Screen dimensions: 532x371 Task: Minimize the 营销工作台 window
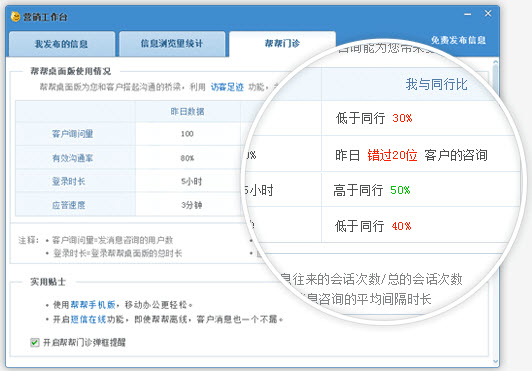(468, 14)
